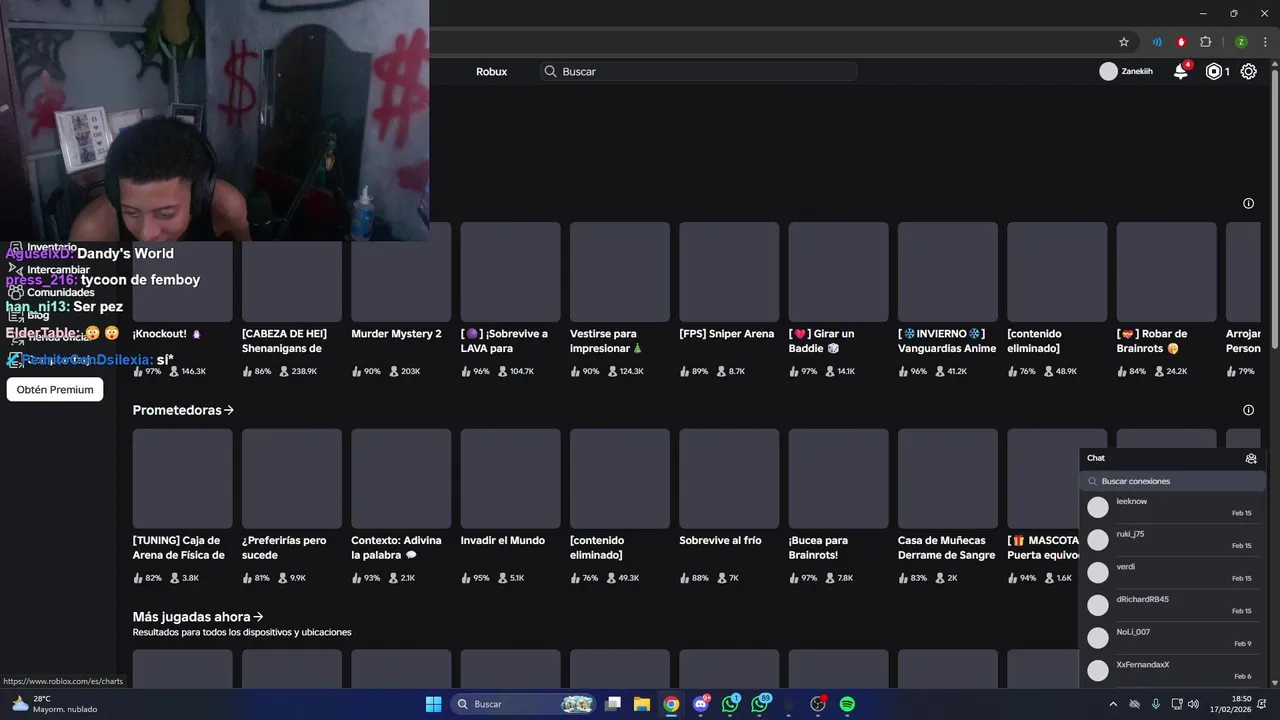
Task: Click the ¡Sobrevive a LAVA para game title
Action: 504,341
